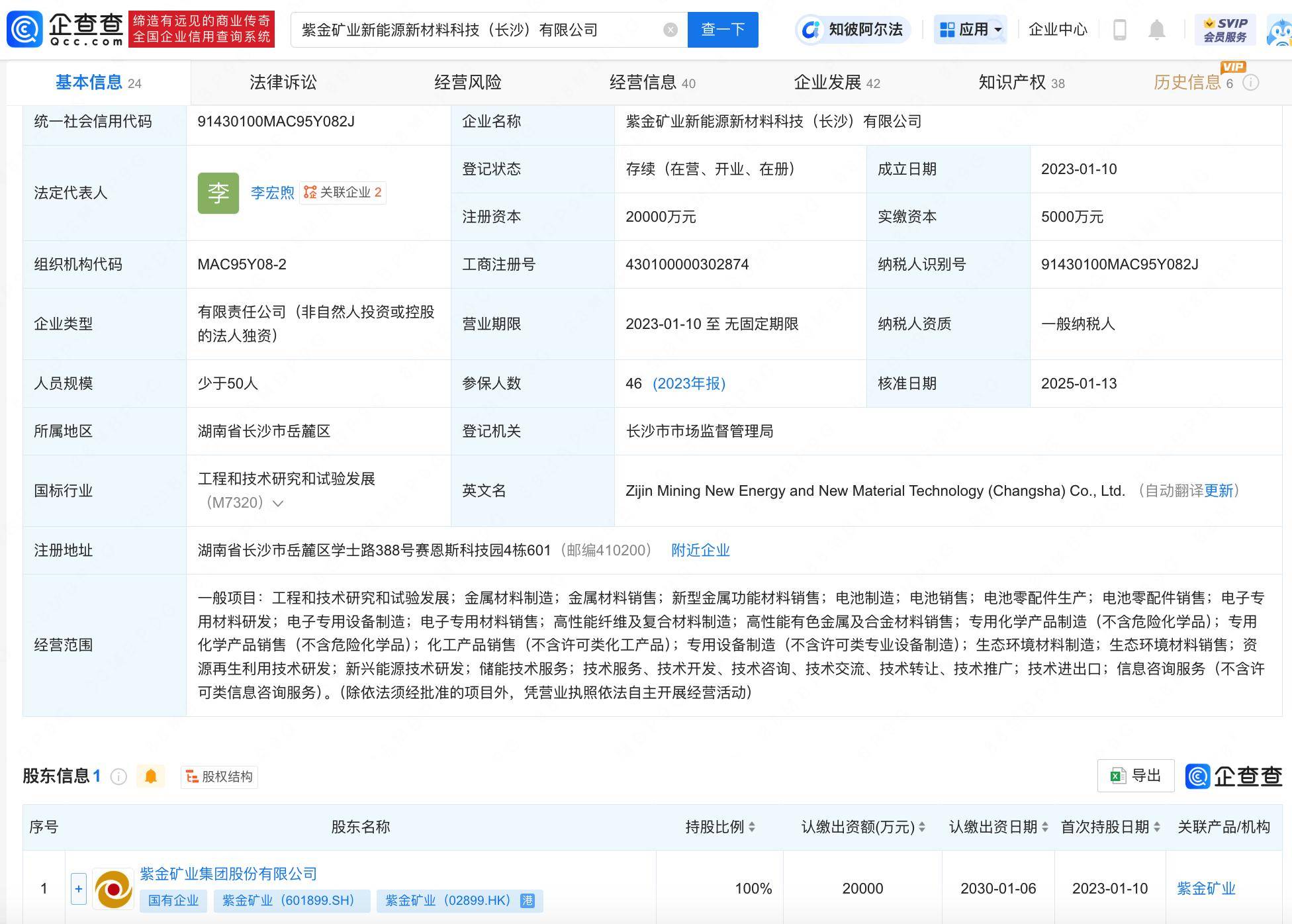
Task: Switch to 知识产权 tab
Action: tap(1021, 83)
